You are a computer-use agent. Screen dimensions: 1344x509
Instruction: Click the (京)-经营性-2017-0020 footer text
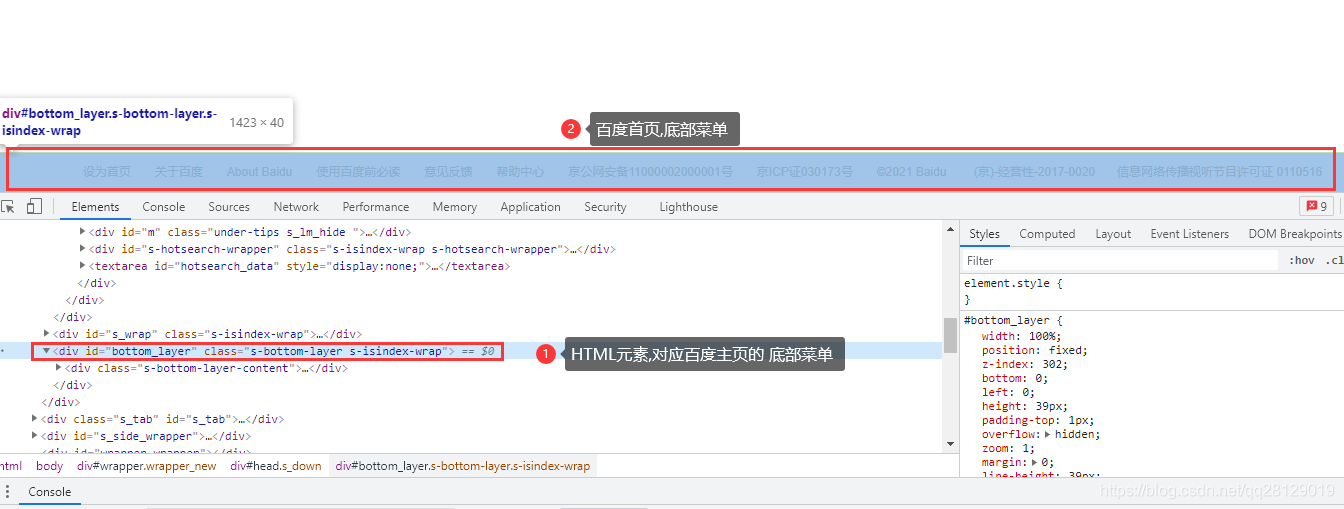(1034, 171)
